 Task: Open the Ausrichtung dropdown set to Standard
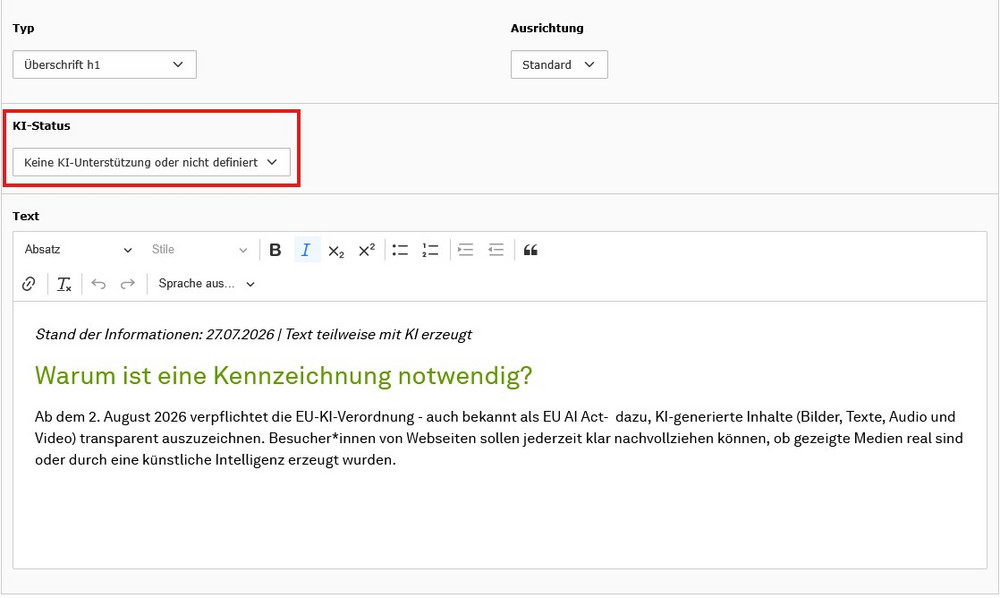click(x=559, y=64)
